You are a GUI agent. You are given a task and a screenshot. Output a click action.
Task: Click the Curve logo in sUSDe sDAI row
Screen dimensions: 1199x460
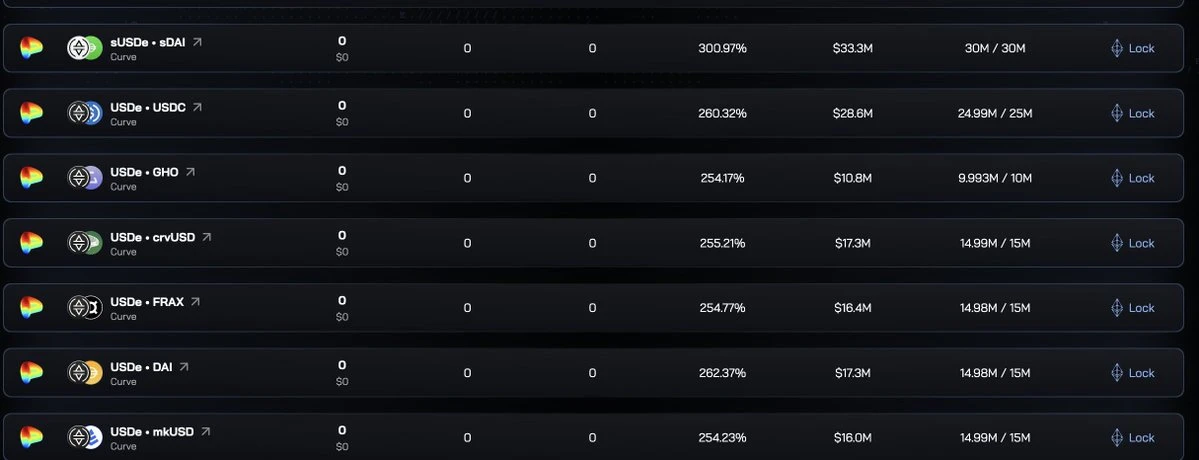(32, 48)
